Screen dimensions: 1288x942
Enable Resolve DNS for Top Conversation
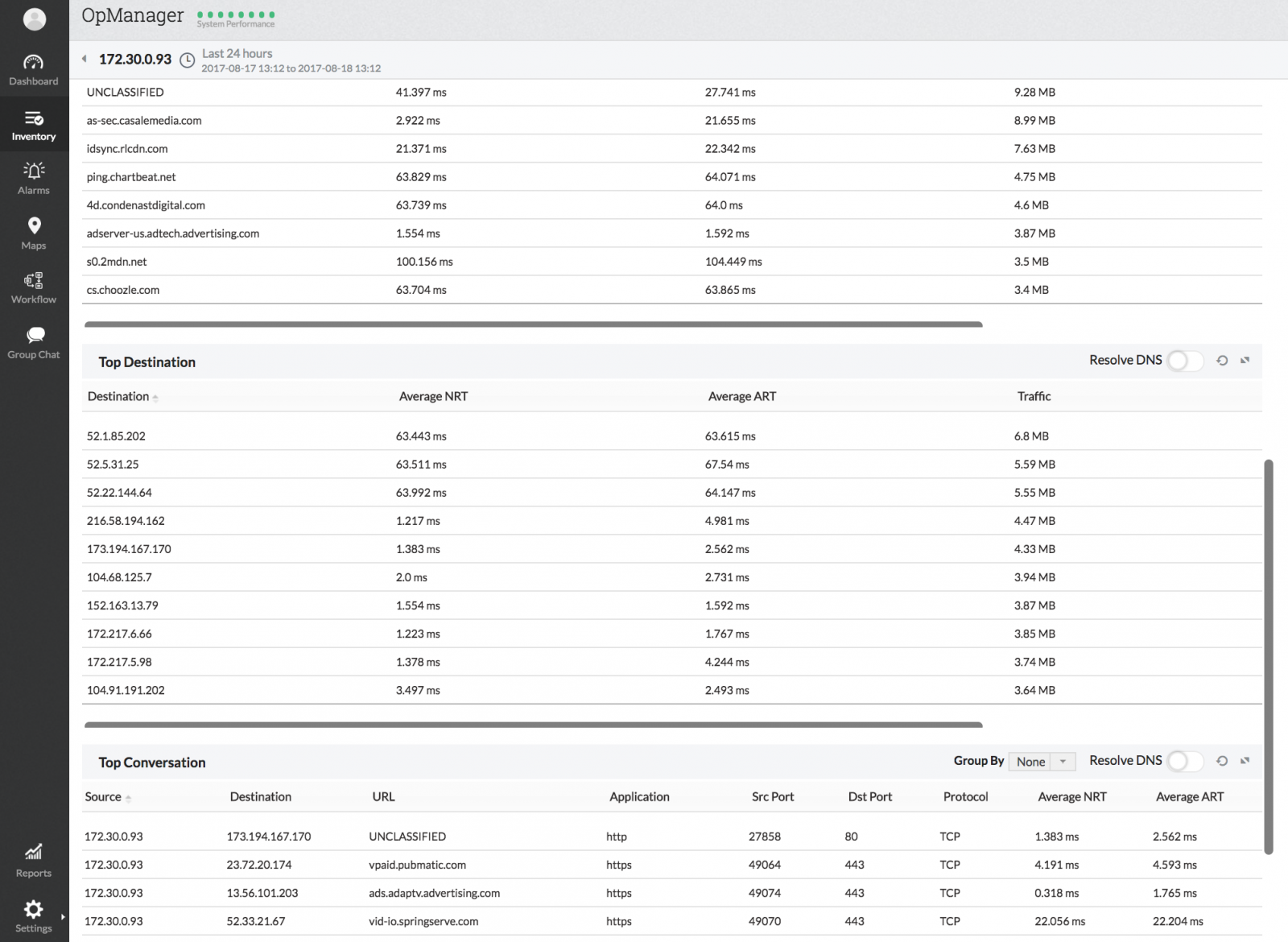1184,761
